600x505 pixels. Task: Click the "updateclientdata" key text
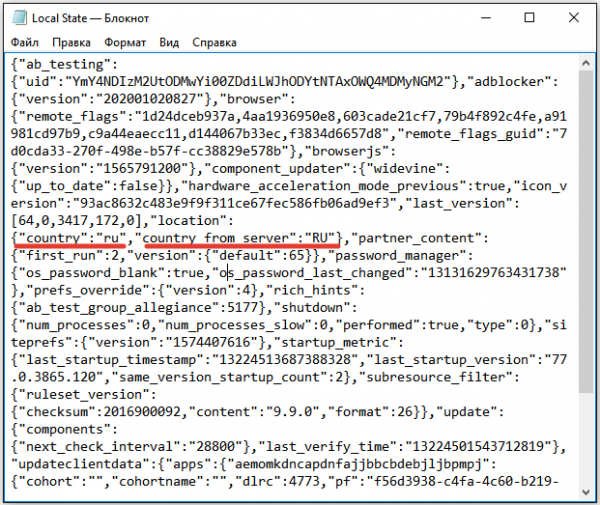point(80,464)
